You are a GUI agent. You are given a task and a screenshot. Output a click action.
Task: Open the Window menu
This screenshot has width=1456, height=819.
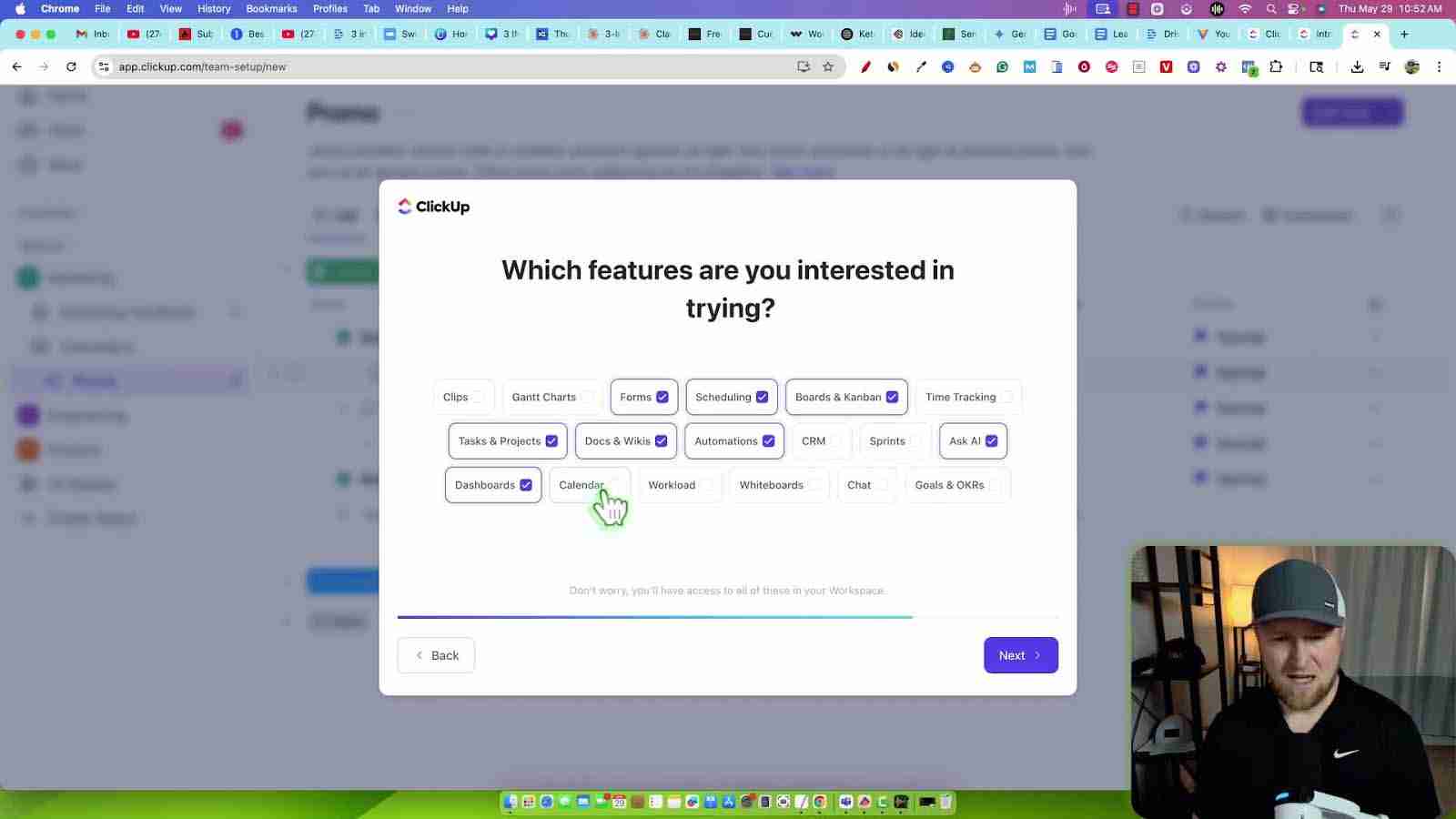413,8
